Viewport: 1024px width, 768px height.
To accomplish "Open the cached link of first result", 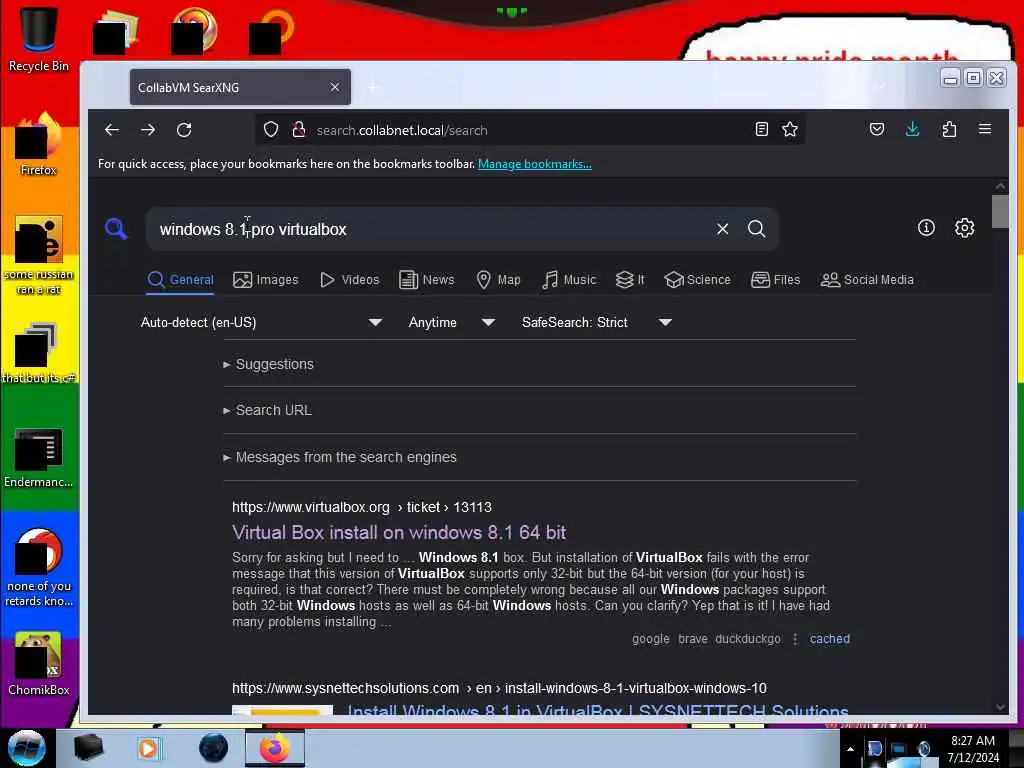I will click(x=829, y=639).
